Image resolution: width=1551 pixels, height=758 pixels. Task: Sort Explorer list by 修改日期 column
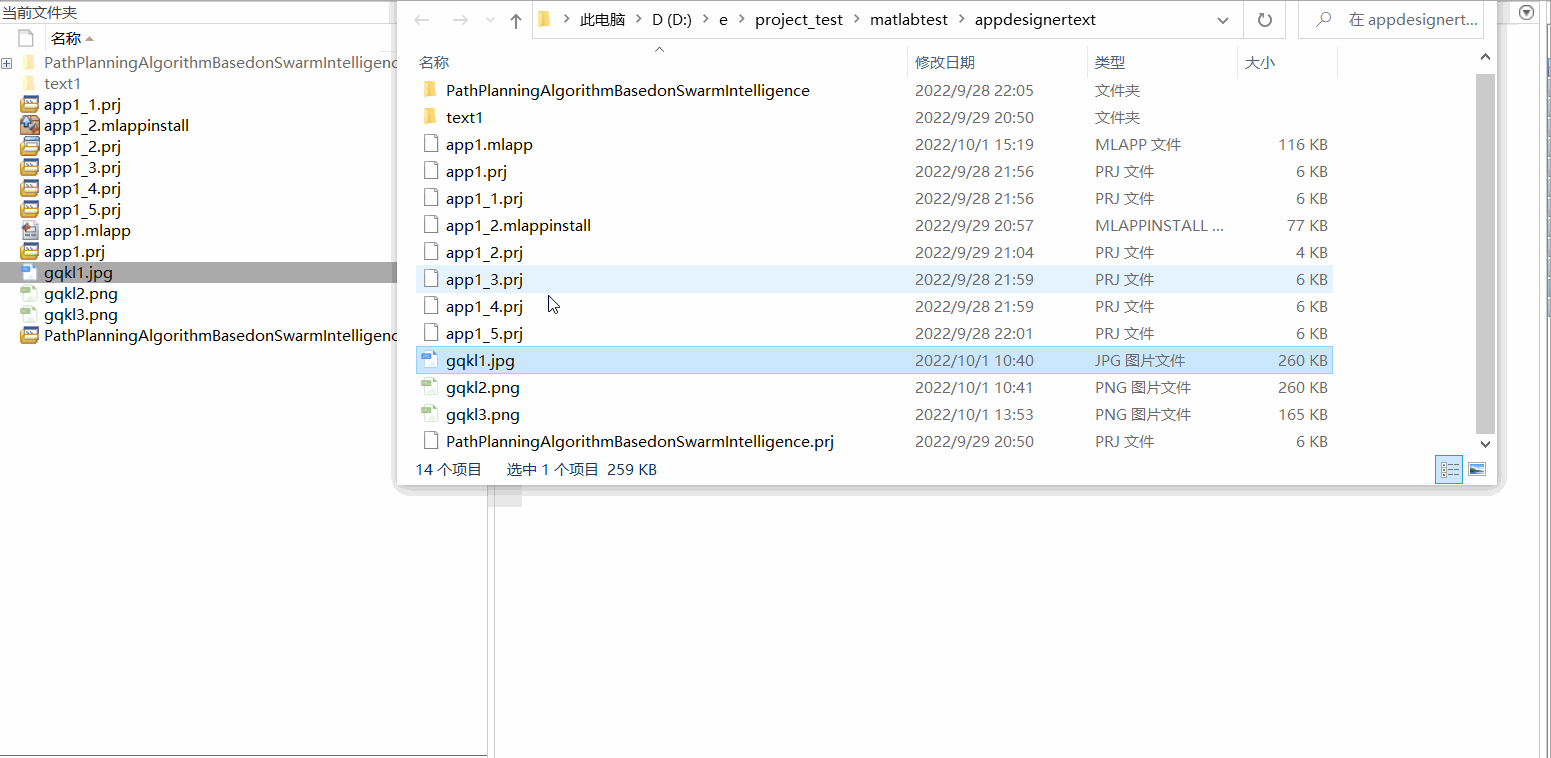944,62
